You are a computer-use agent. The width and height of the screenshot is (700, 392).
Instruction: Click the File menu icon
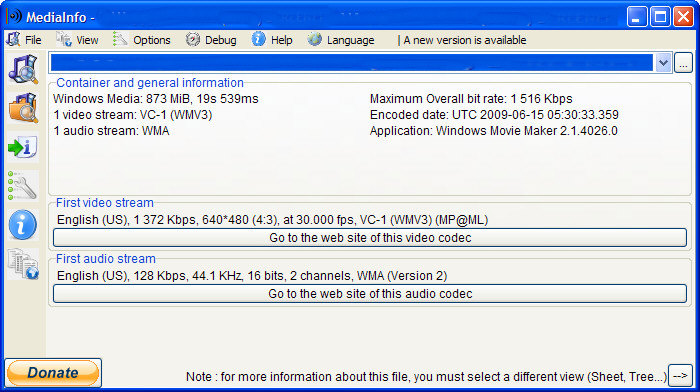point(13,40)
